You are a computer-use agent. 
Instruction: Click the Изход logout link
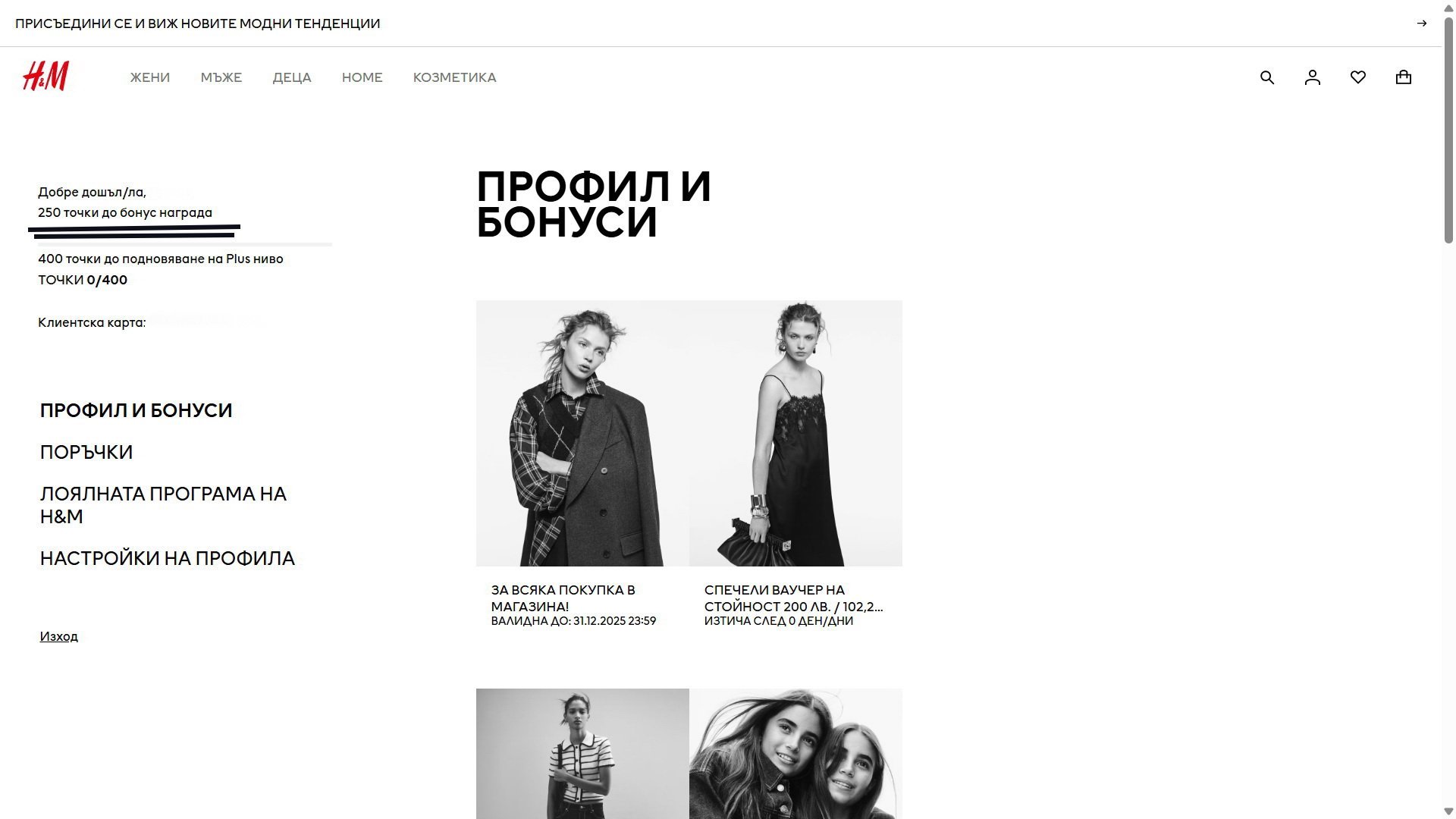coord(58,636)
